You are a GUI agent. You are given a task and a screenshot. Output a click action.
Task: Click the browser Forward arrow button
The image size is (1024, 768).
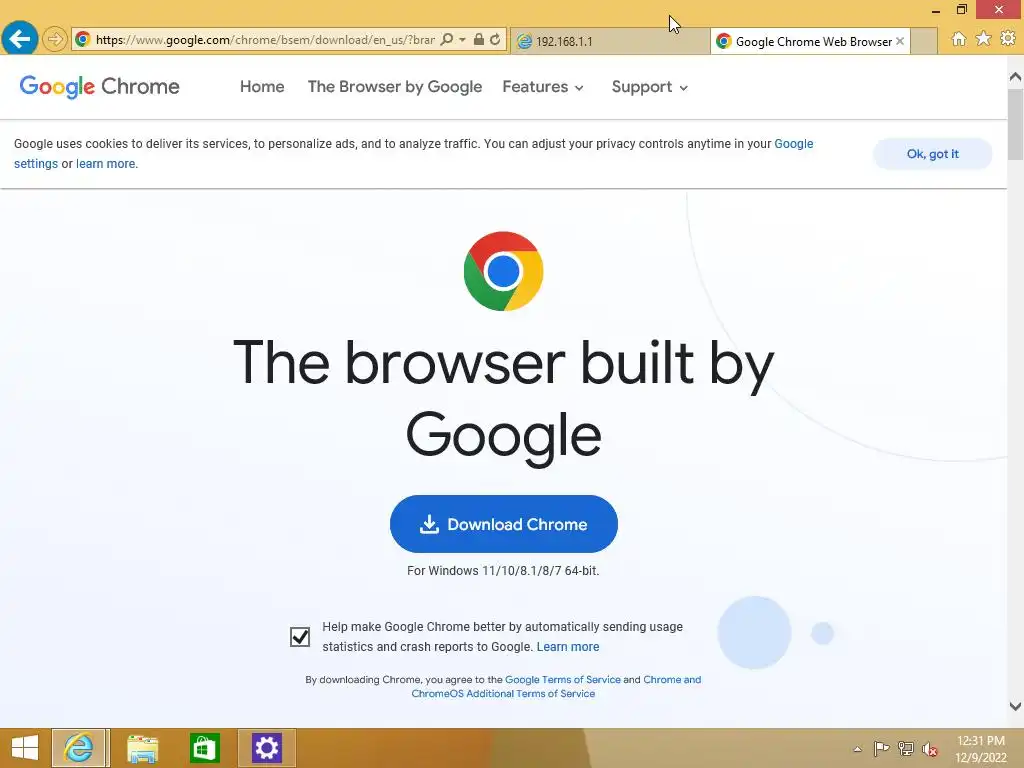pos(55,40)
